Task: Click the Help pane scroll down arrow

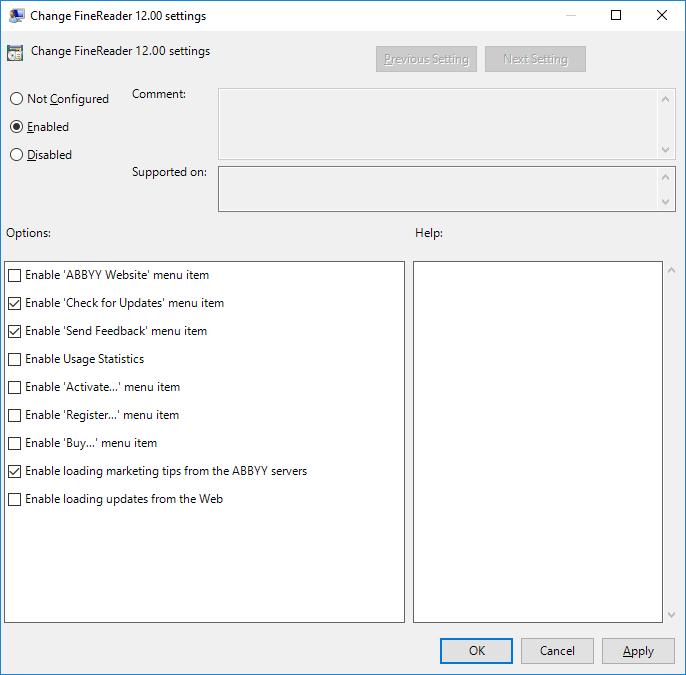Action: [x=672, y=615]
